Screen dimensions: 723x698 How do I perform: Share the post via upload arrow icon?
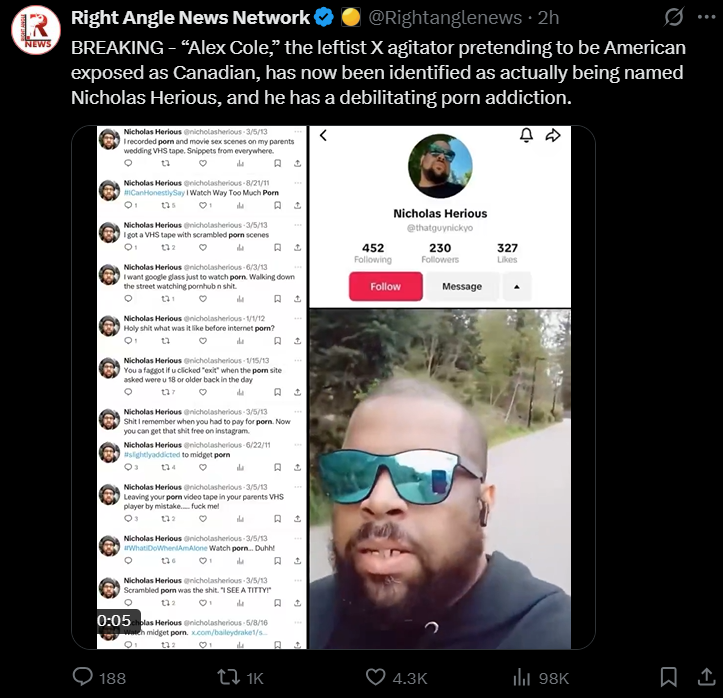pos(706,677)
